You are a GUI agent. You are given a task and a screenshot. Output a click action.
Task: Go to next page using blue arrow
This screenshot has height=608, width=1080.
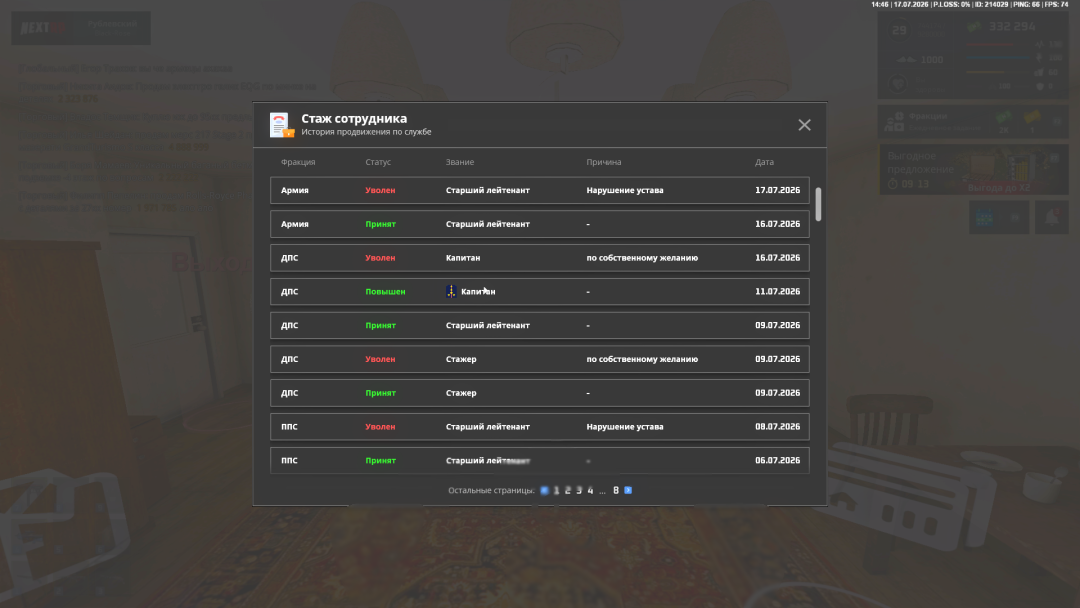627,490
